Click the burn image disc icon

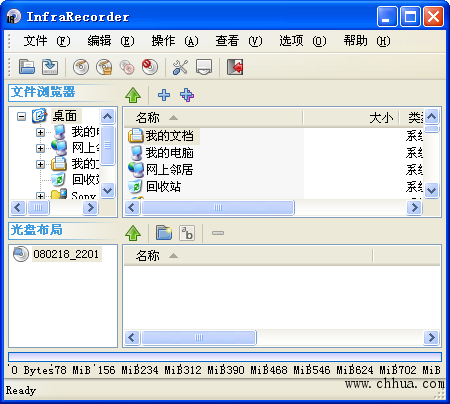pos(104,67)
